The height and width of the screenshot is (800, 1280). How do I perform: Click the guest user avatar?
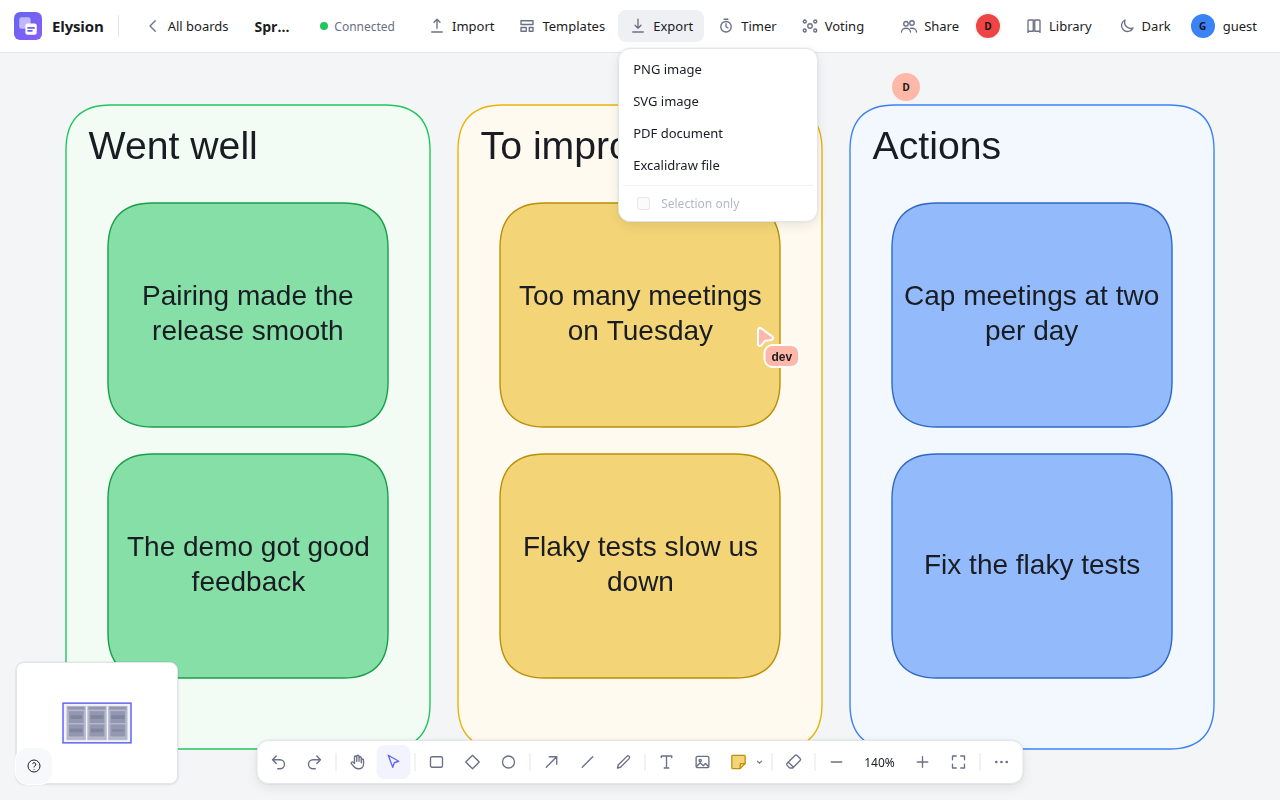tap(1203, 26)
